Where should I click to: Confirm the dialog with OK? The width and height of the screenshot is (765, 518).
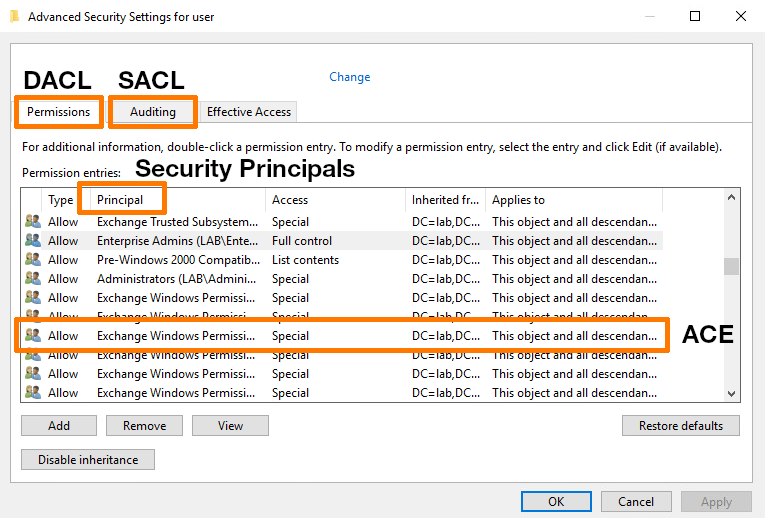coord(556,502)
